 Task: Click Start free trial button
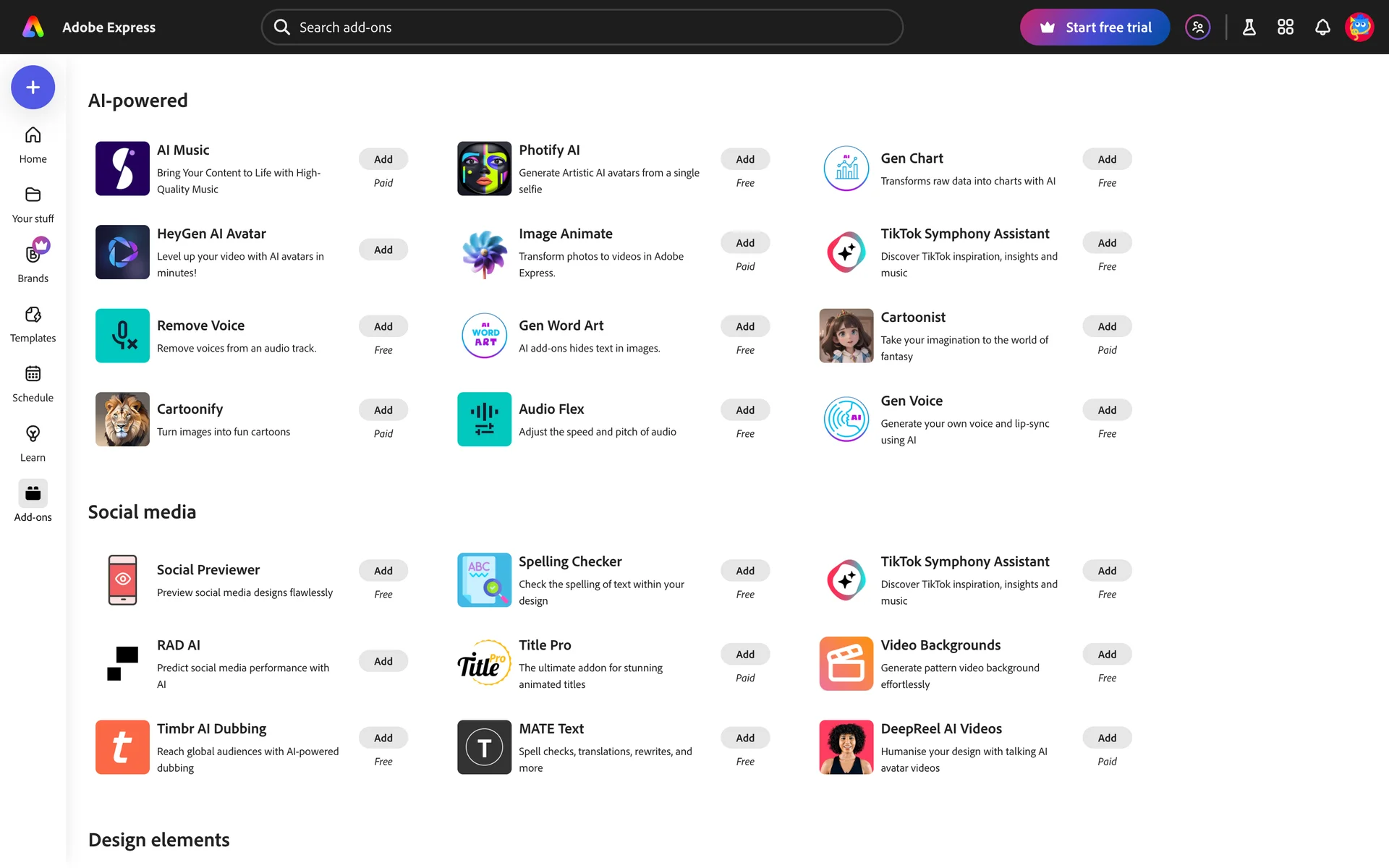tap(1095, 27)
